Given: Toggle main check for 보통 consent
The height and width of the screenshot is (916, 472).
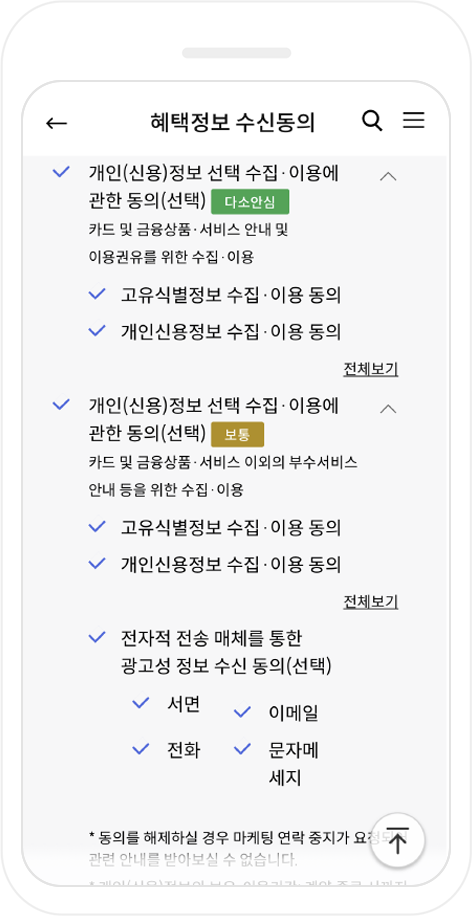Looking at the screenshot, I should pos(61,404).
